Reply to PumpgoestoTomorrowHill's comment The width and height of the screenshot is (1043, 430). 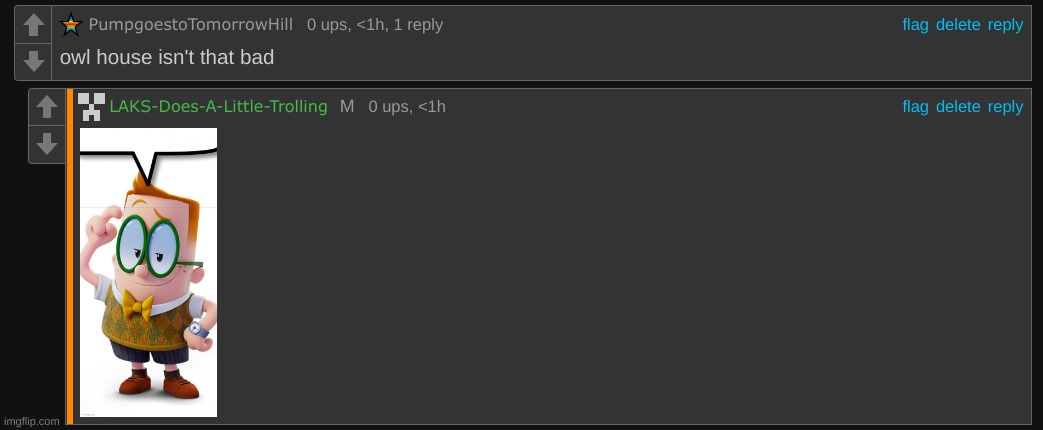[x=1005, y=25]
